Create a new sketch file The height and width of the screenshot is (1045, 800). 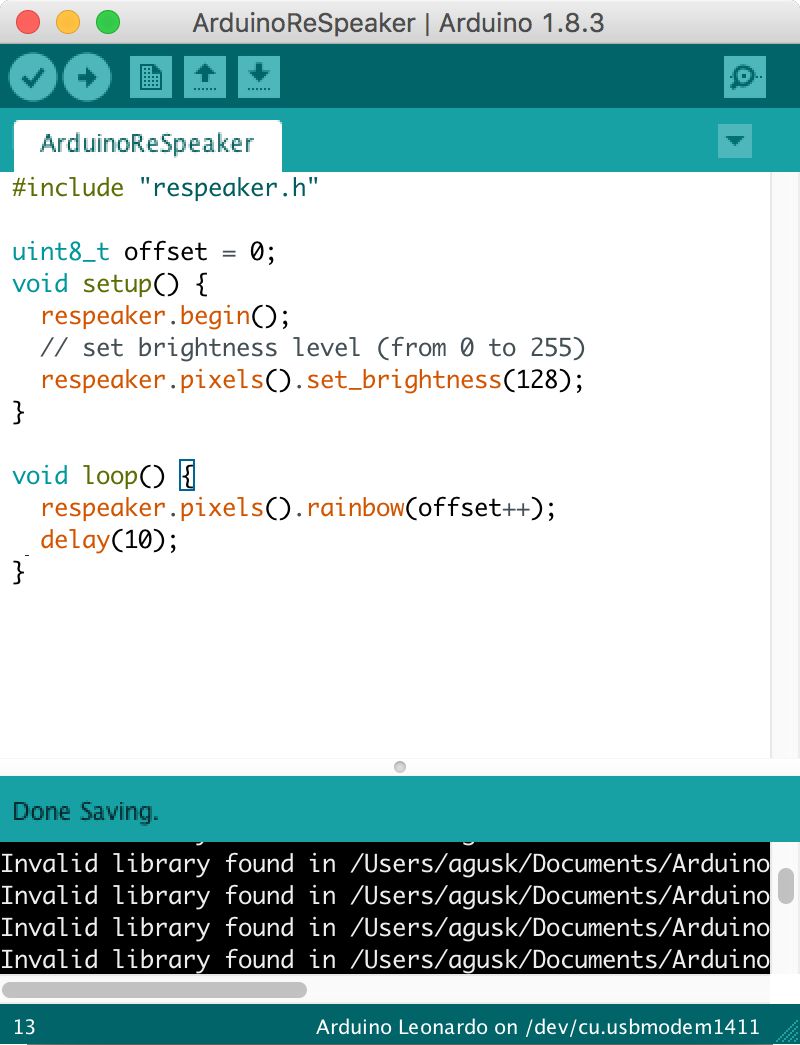click(151, 77)
